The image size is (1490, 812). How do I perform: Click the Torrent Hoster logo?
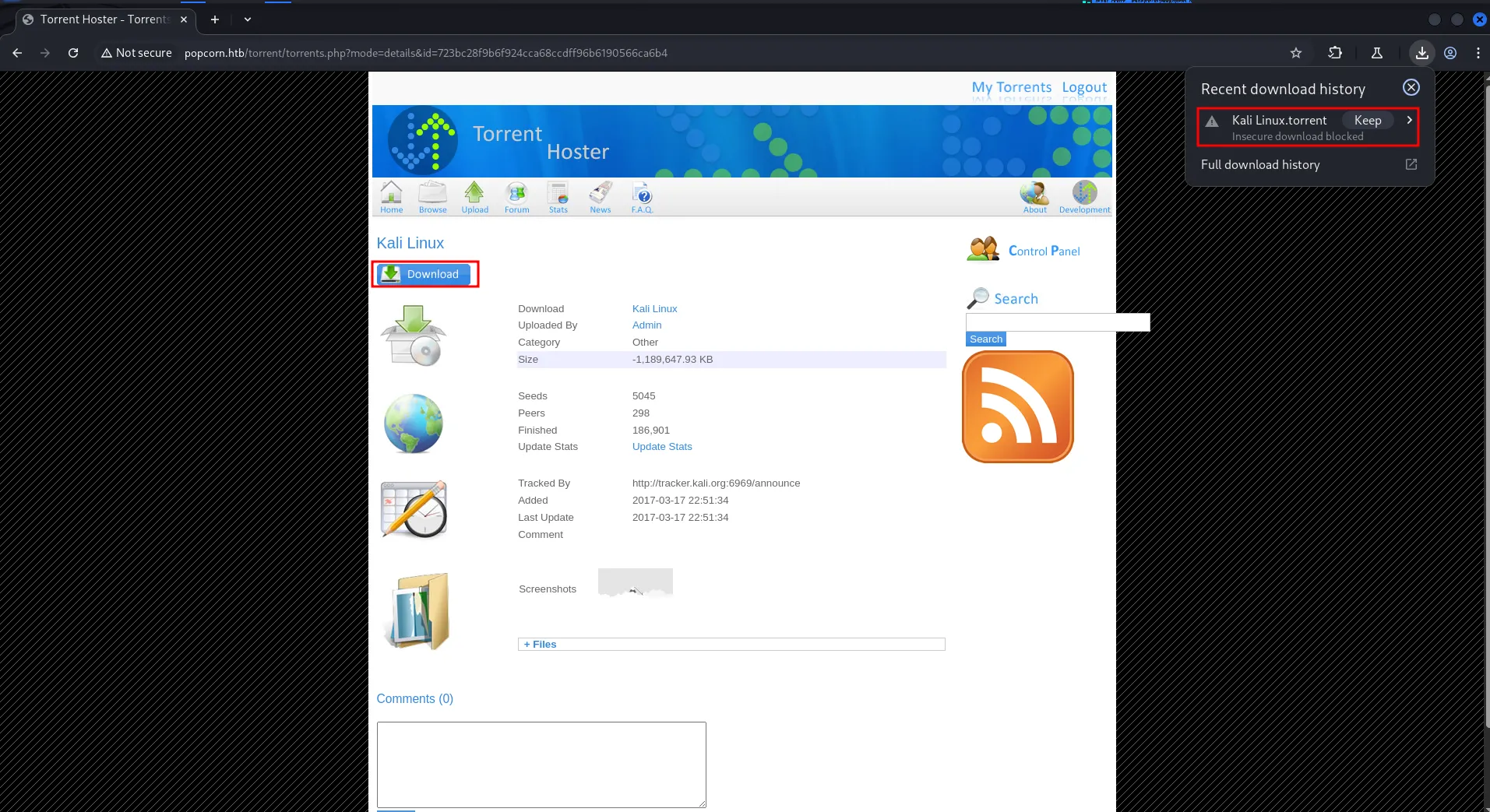[x=423, y=140]
